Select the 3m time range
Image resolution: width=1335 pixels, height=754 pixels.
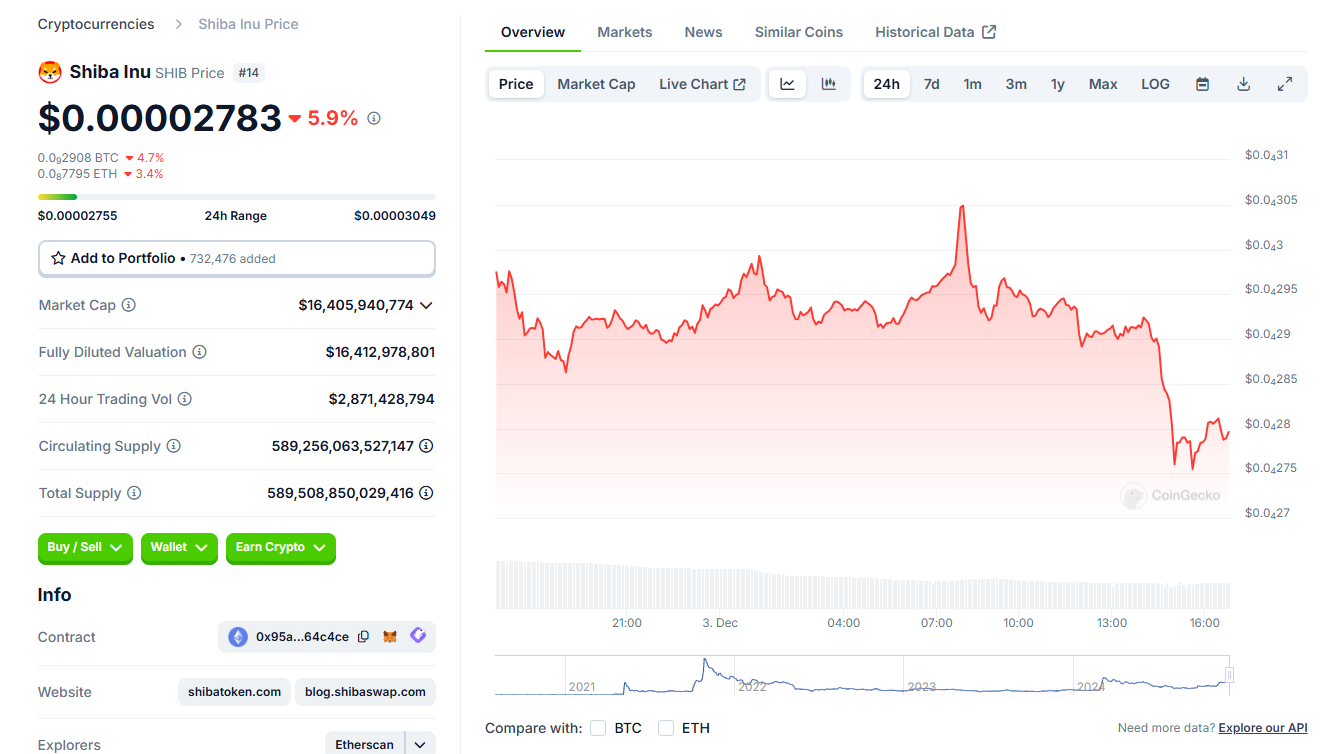(x=1016, y=84)
